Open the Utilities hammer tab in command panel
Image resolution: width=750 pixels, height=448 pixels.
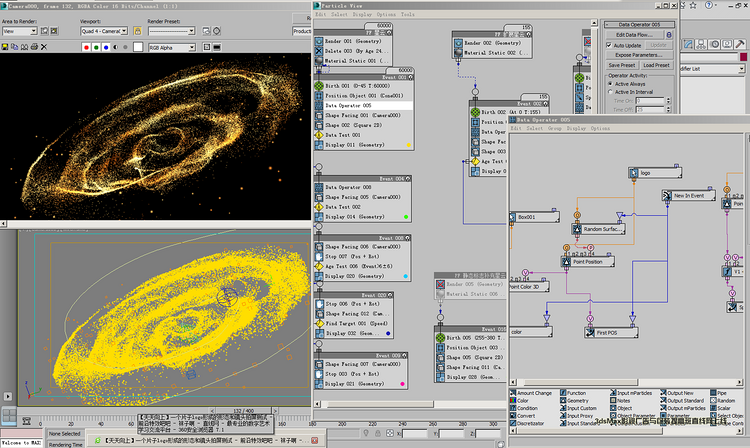coord(739,44)
